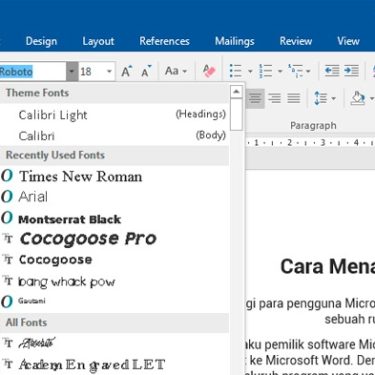Decrease paragraph indent
This screenshot has width=375, height=375.
coord(332,71)
